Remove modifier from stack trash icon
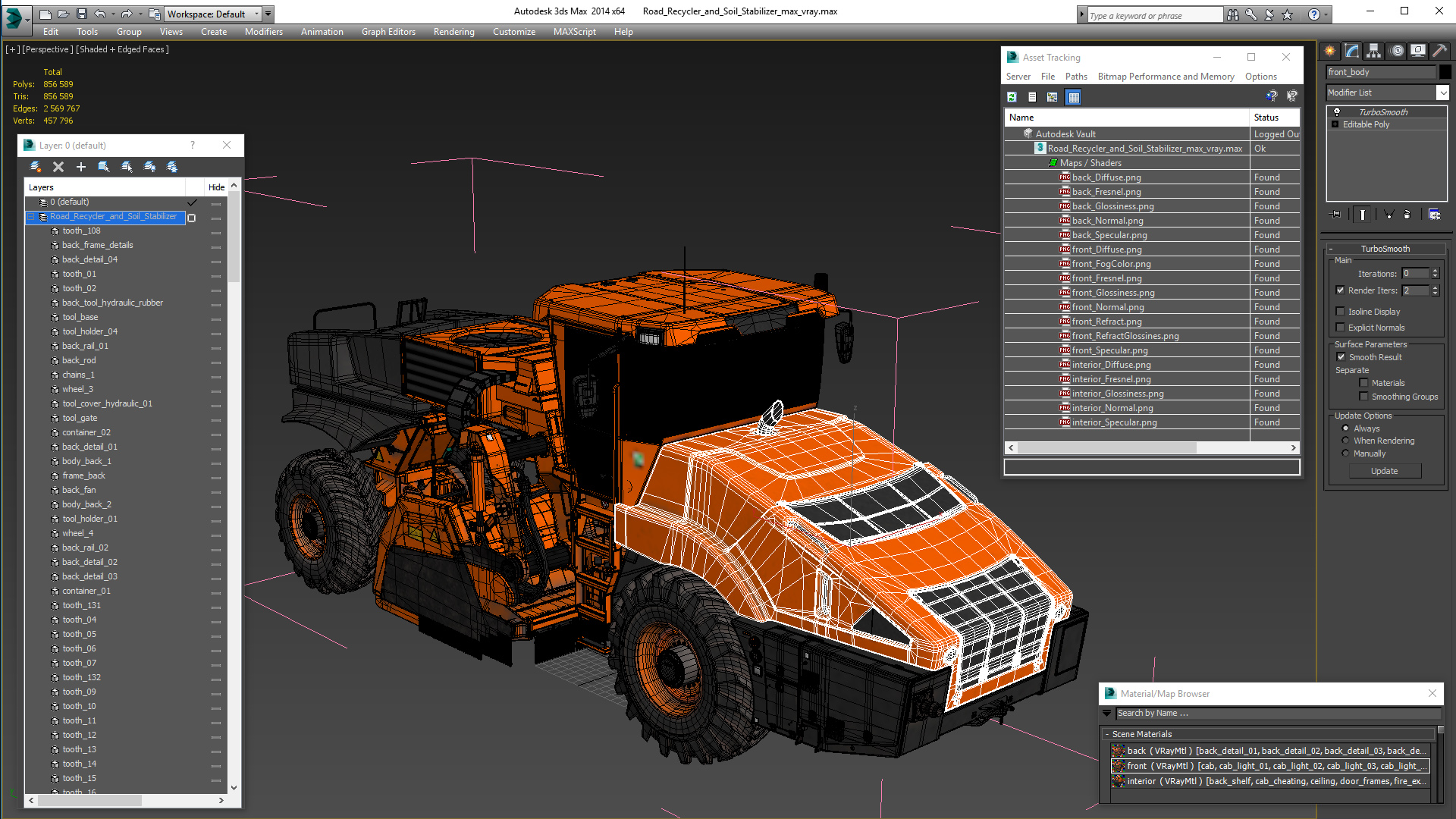The height and width of the screenshot is (819, 1456). tap(1407, 215)
